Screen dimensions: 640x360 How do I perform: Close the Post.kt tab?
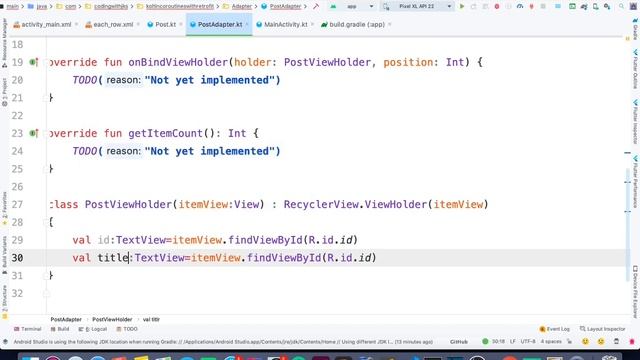click(x=181, y=24)
